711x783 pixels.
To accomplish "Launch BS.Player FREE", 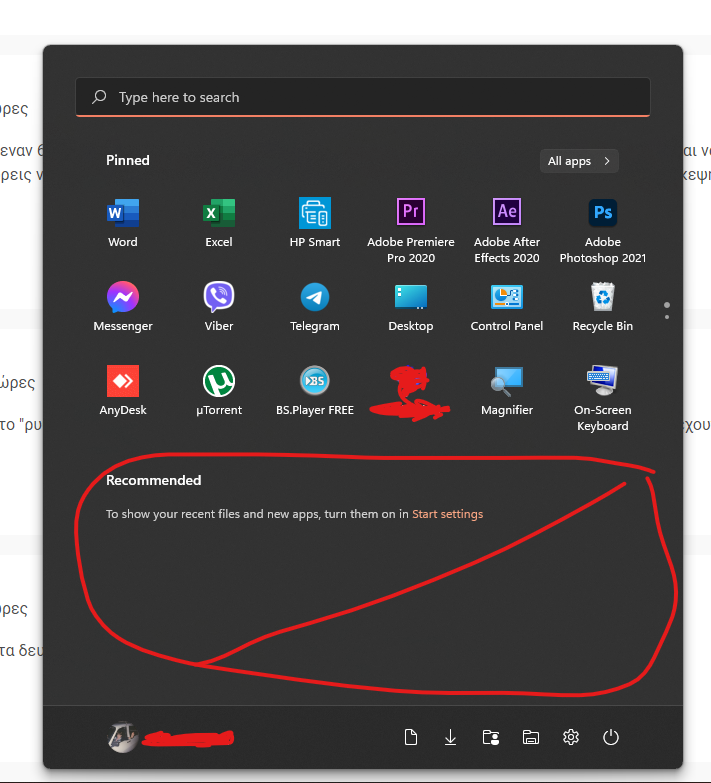I will [x=315, y=391].
